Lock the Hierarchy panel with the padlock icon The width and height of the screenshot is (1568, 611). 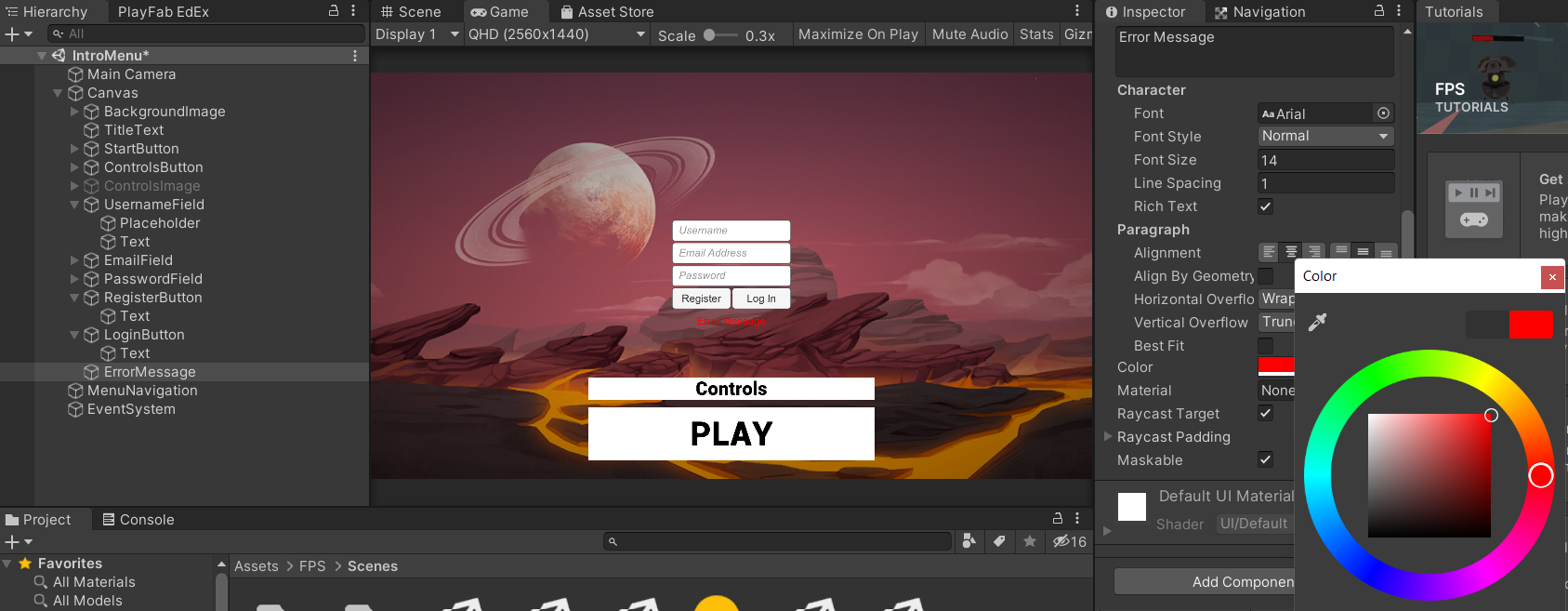coord(334,11)
